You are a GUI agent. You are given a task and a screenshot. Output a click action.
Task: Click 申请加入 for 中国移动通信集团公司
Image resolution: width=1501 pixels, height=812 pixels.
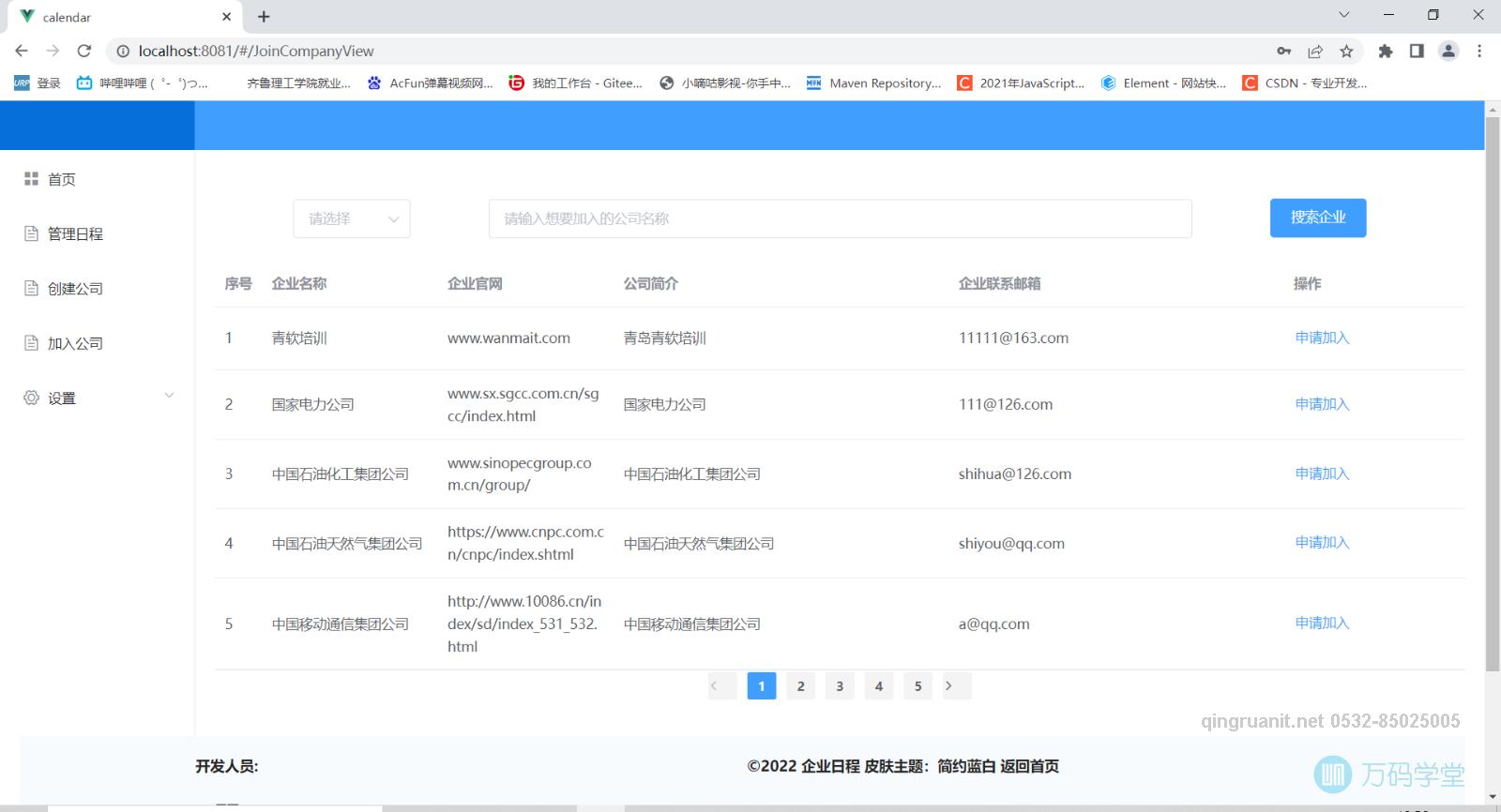pos(1322,623)
